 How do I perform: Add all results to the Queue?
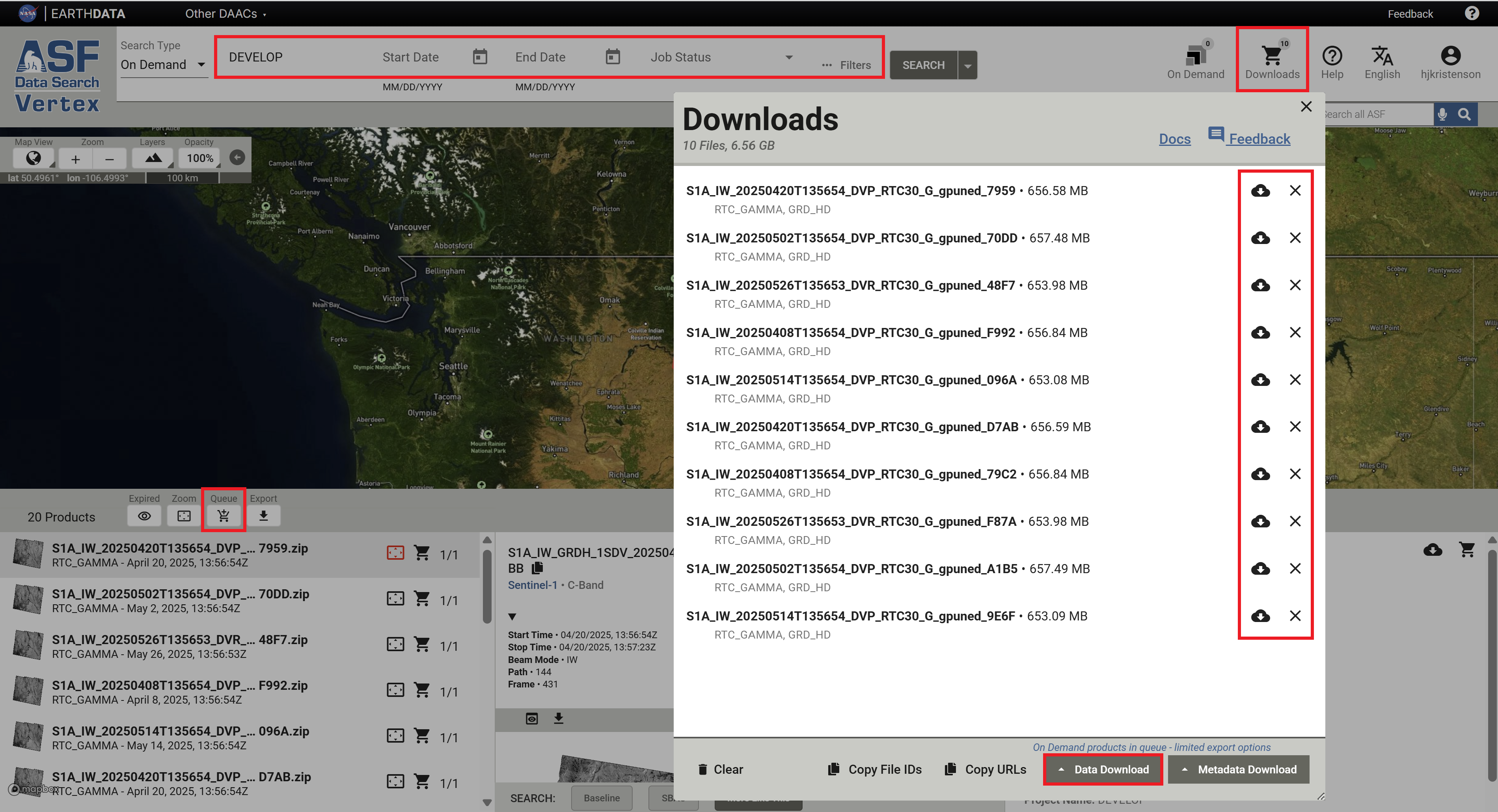(x=223, y=515)
